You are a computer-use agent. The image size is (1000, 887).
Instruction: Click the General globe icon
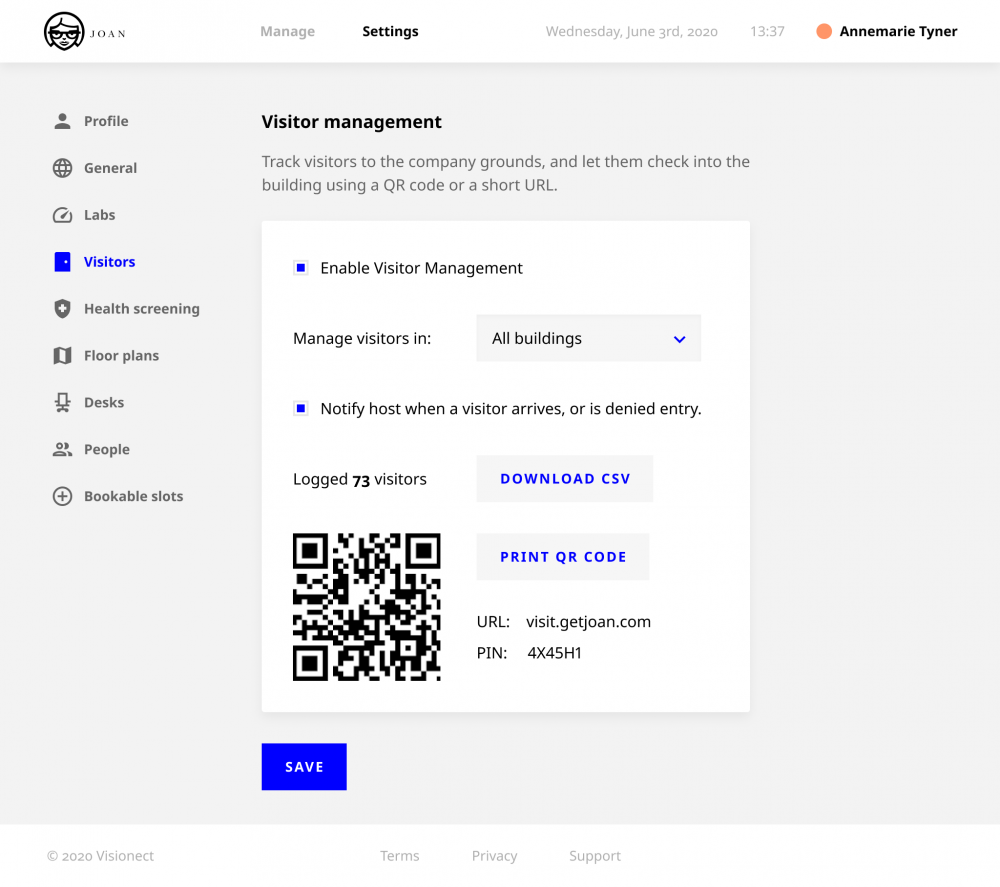tap(62, 168)
